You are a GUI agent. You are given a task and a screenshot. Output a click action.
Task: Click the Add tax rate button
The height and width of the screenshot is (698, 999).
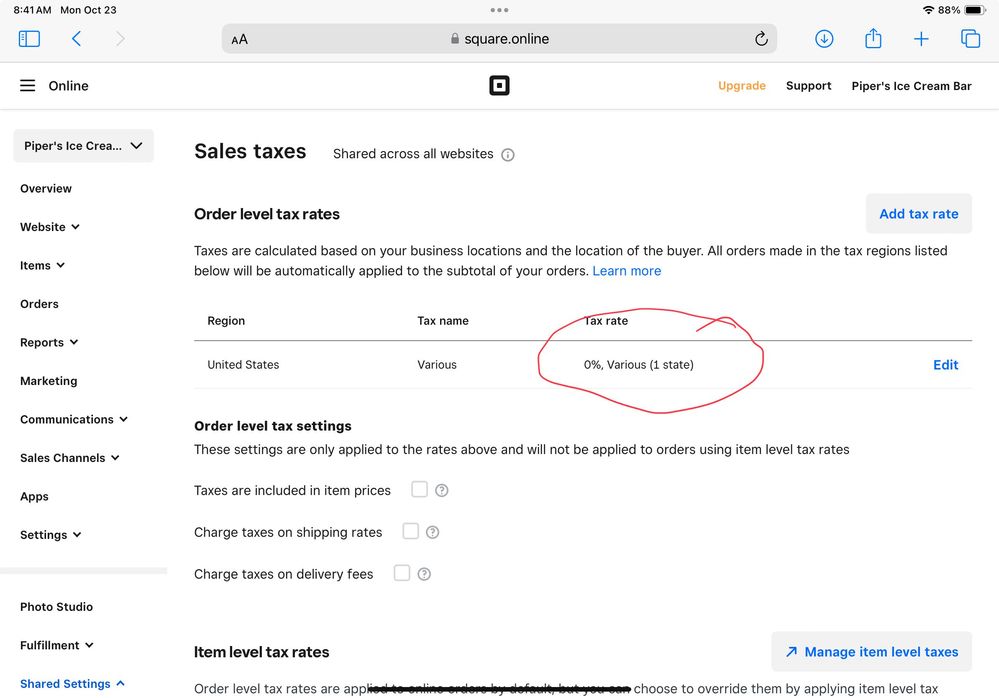[x=918, y=214]
